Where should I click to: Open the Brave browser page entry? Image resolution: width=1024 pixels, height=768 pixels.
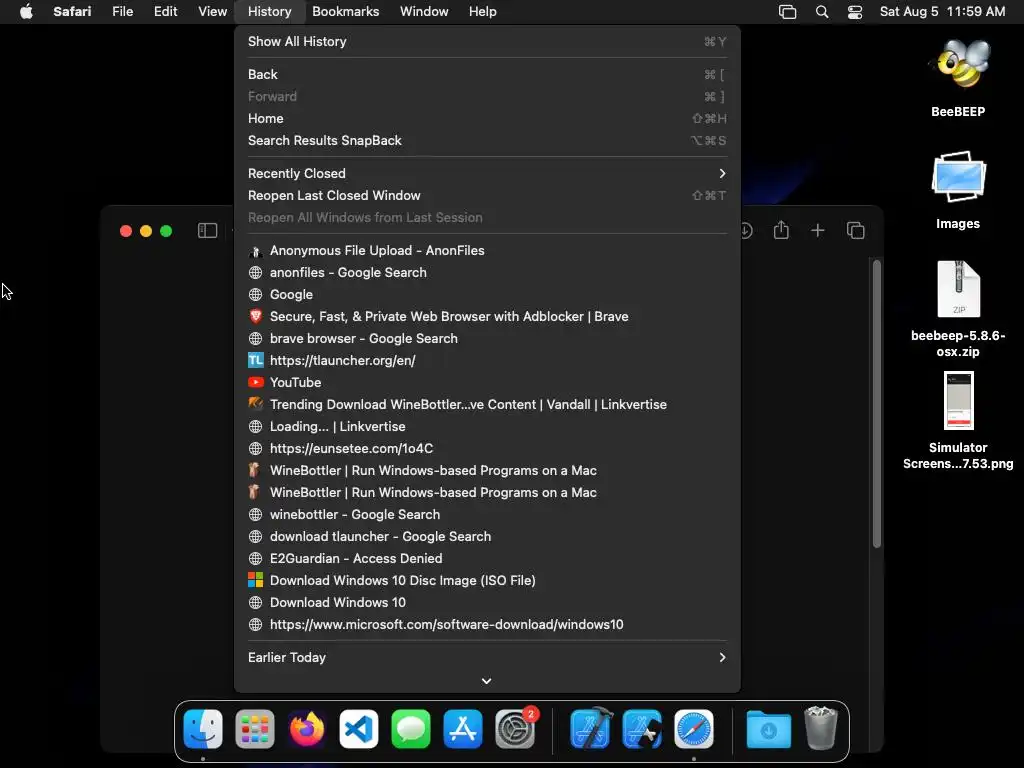pyautogui.click(x=487, y=317)
